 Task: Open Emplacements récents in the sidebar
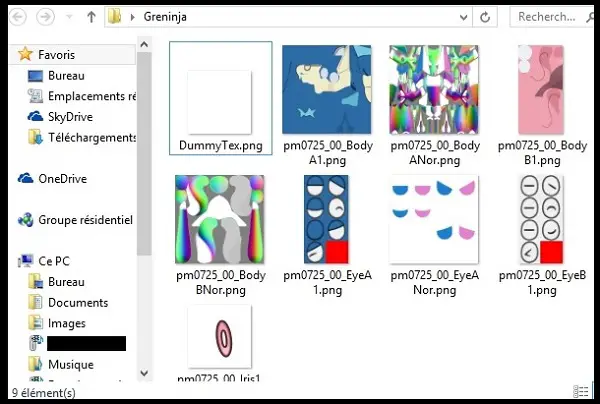[x=92, y=96]
